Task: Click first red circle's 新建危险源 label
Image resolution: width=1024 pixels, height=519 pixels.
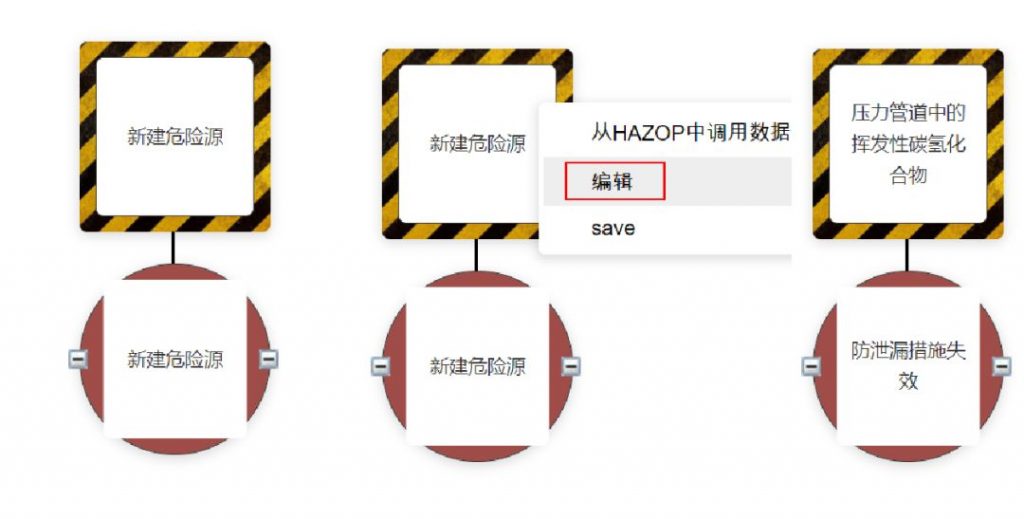Action: pos(175,359)
